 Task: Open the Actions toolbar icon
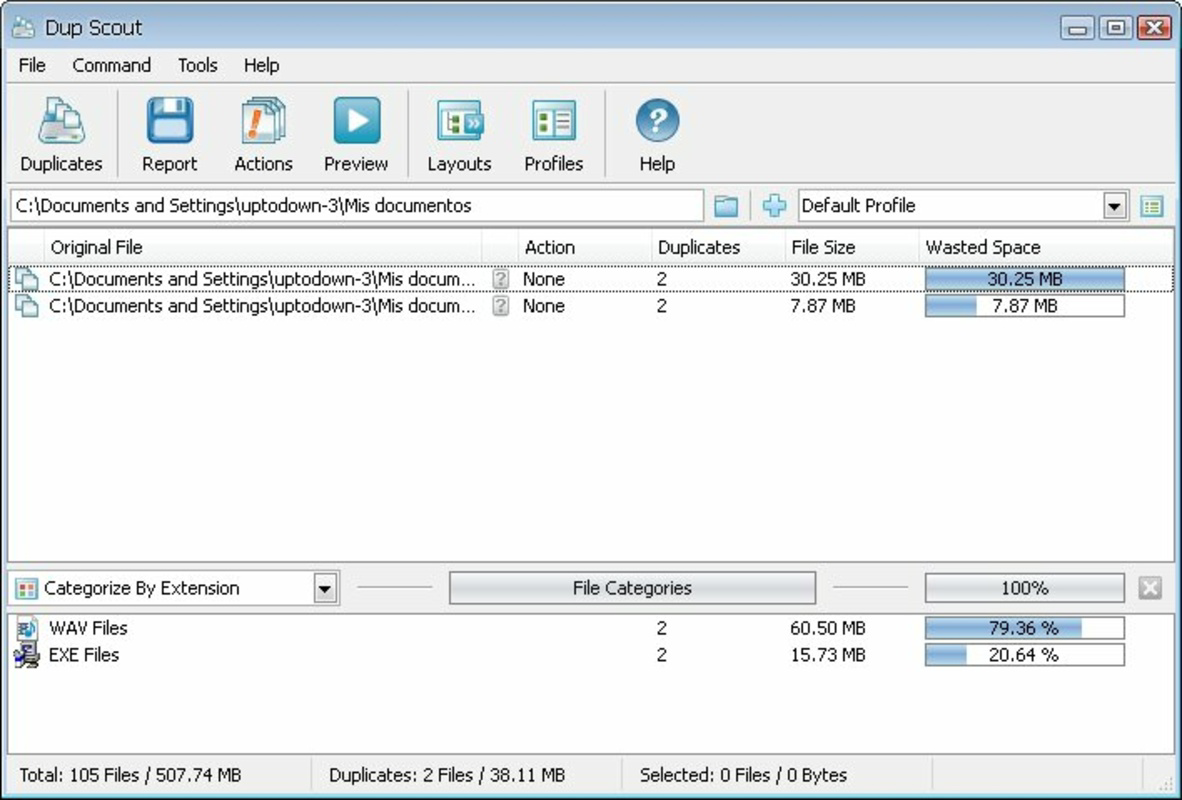click(263, 121)
